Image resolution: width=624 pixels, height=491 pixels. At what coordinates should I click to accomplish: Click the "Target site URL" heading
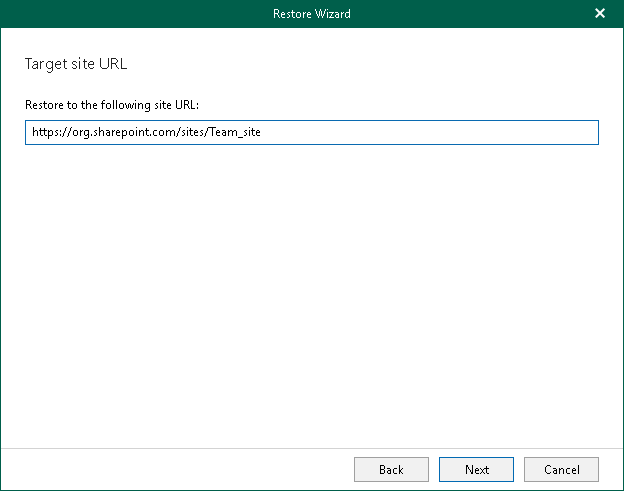coord(76,64)
